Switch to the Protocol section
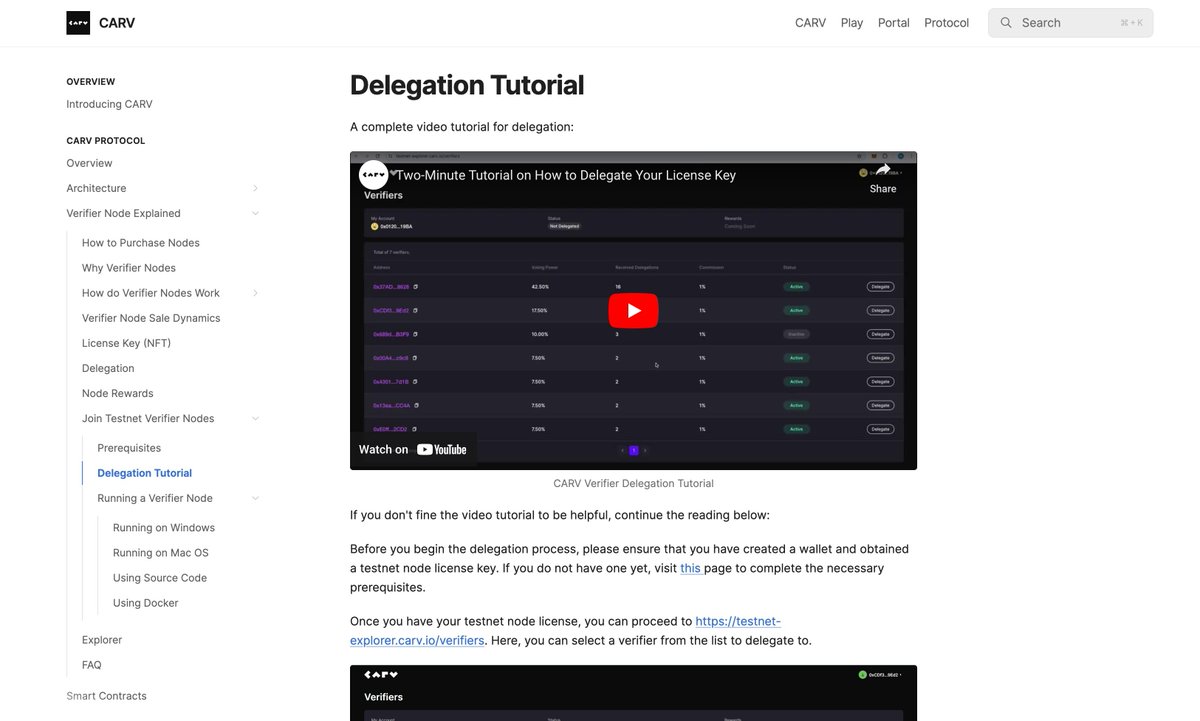 (x=946, y=22)
